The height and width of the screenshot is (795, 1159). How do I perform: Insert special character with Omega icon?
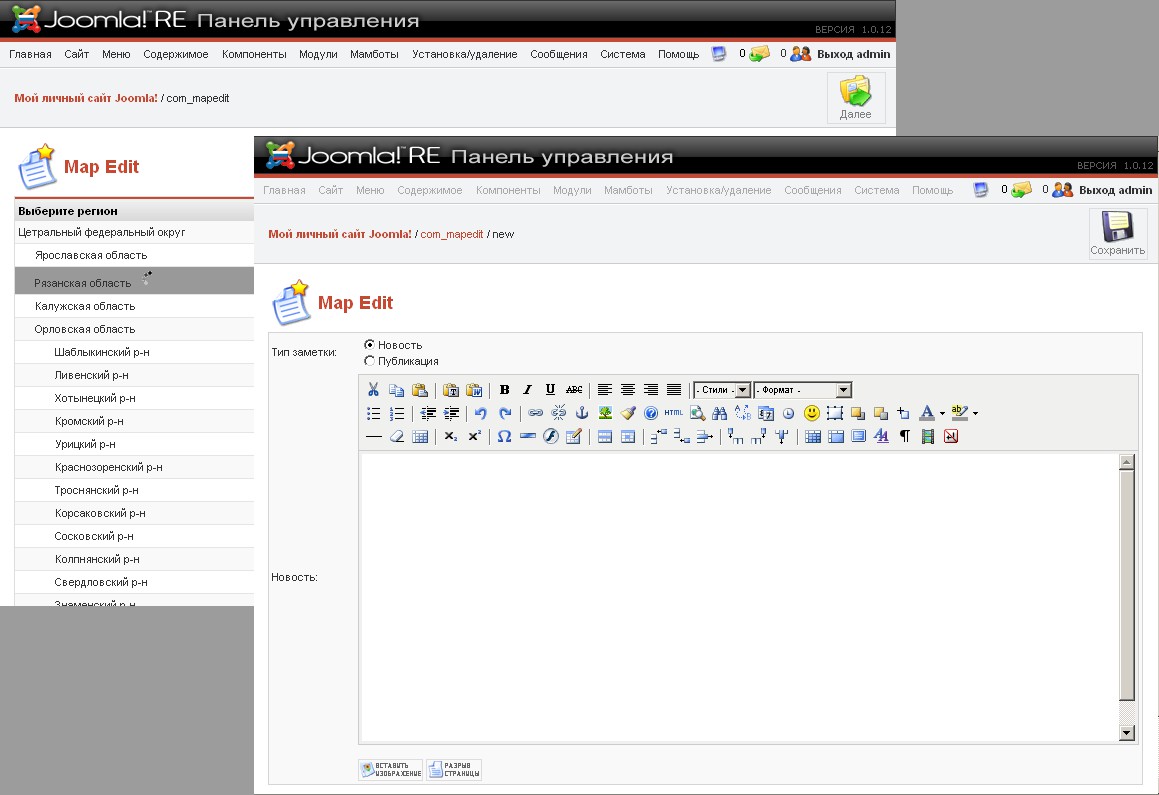(x=504, y=436)
